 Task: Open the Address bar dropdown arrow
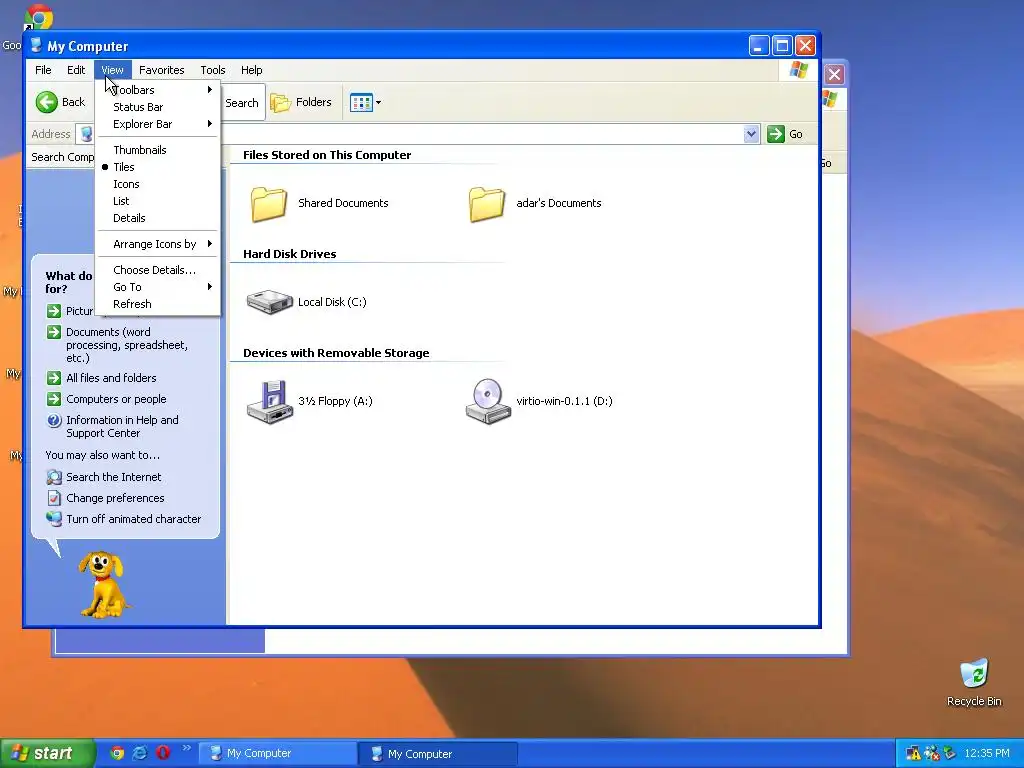tap(752, 134)
